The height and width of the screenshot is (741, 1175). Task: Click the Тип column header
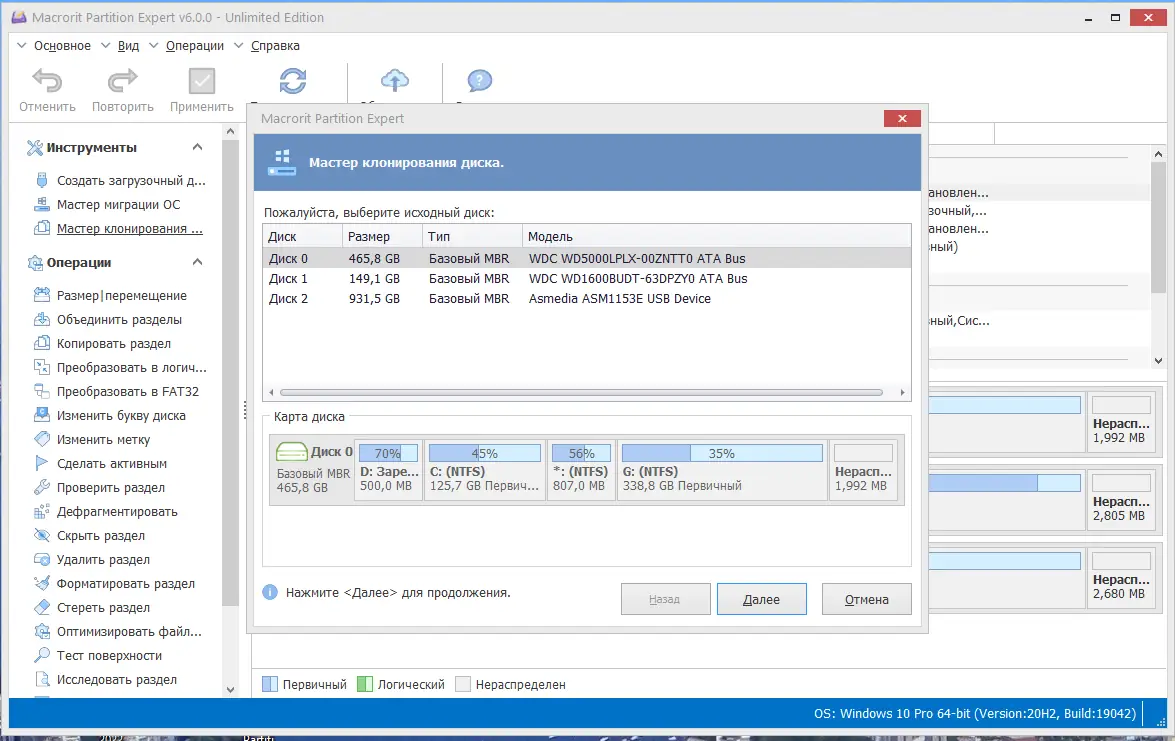(473, 236)
